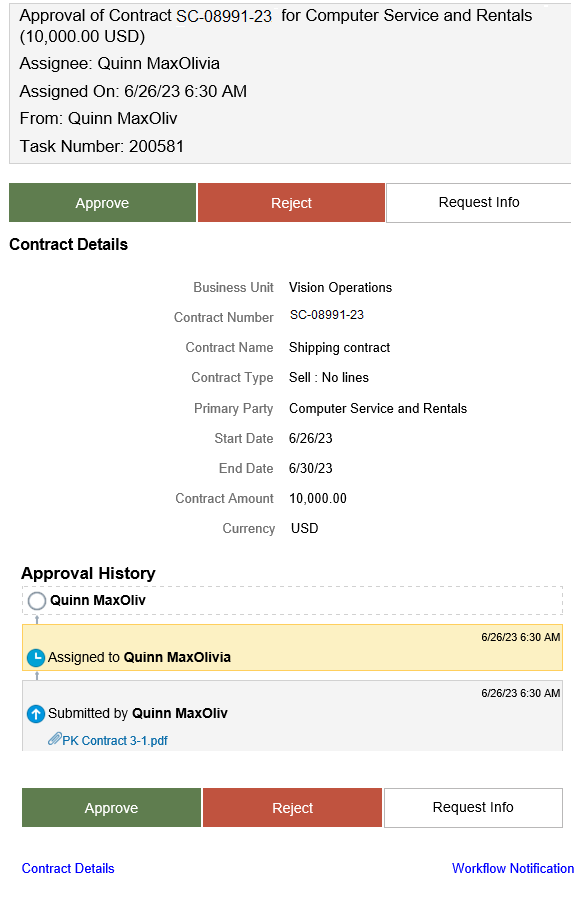Click the Contract Number value SC-08991-23
Image resolution: width=579 pixels, height=905 pixels.
click(x=327, y=315)
